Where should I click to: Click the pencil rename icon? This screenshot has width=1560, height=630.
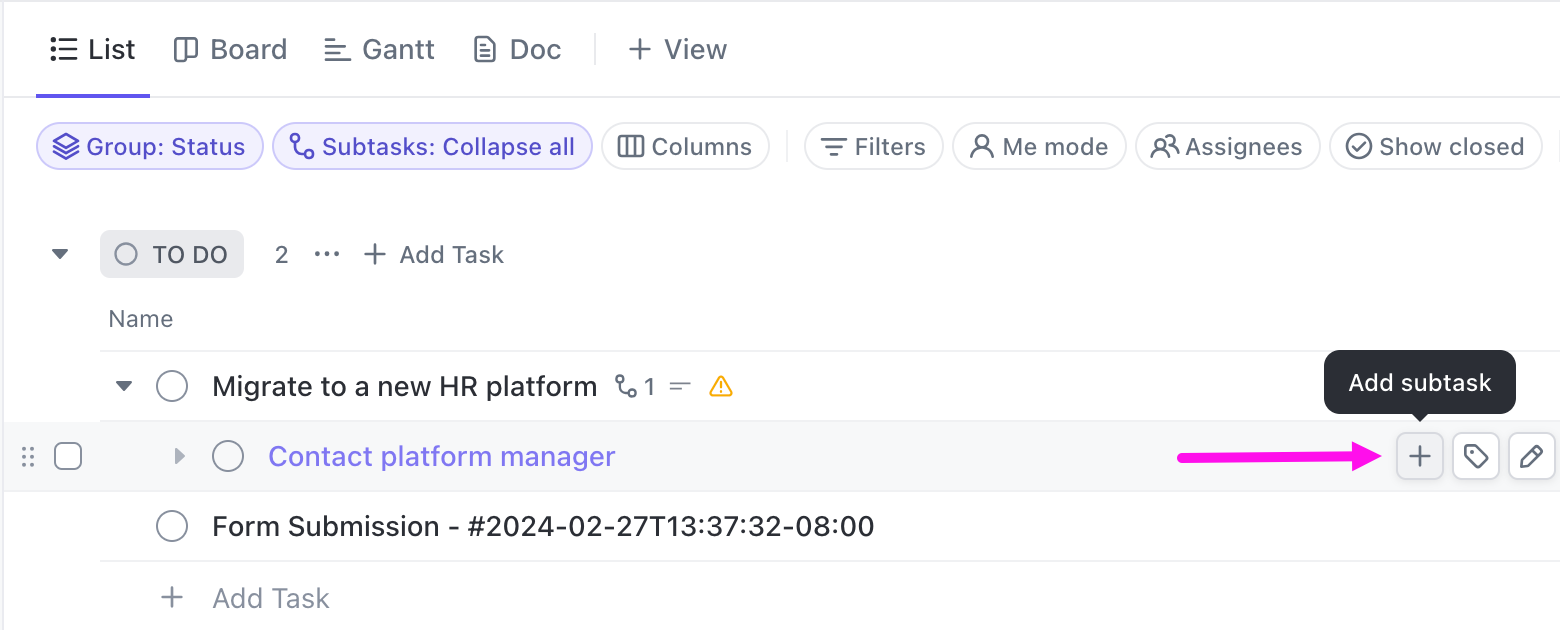pos(1531,457)
